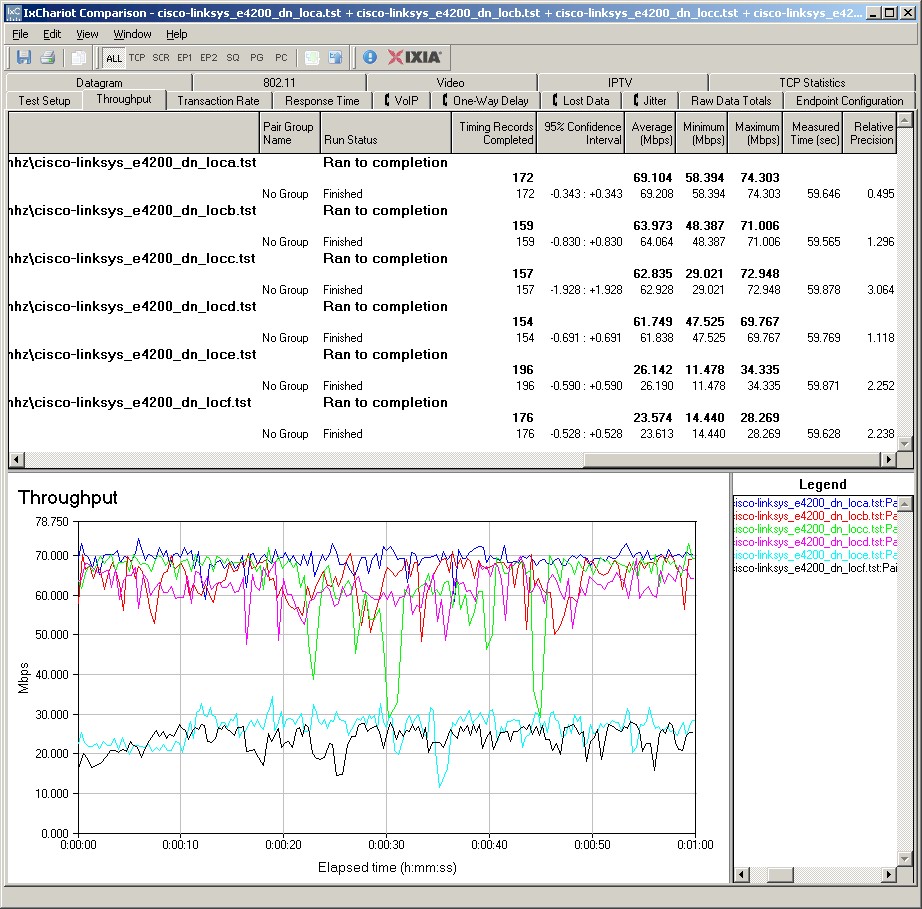Switch to the 802.11 tab
Viewport: 922px width, 909px height.
pos(279,82)
